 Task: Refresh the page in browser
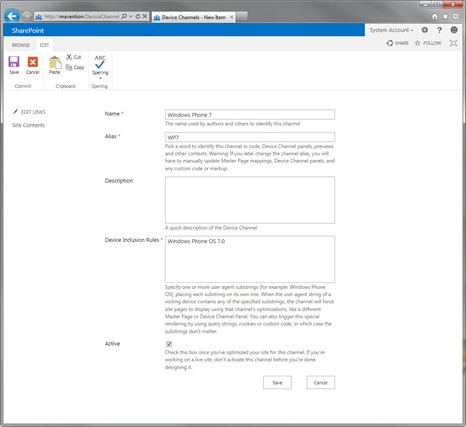138,16
